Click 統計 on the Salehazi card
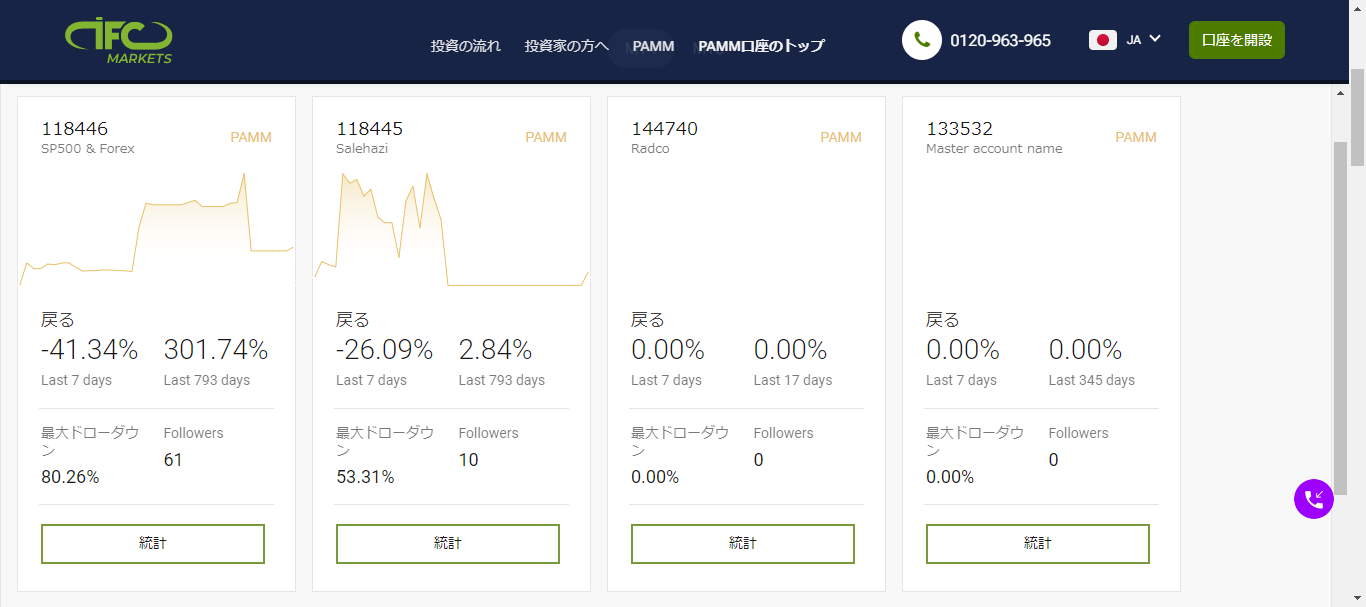 click(447, 543)
